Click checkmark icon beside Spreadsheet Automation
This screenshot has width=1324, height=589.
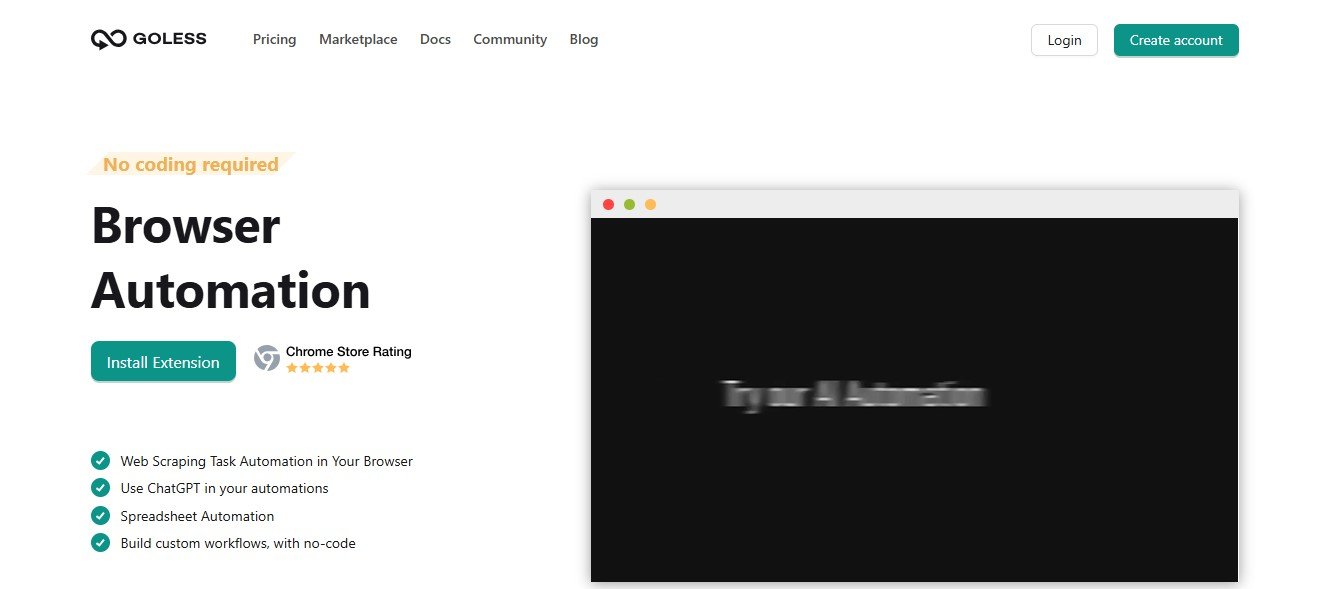tap(100, 516)
